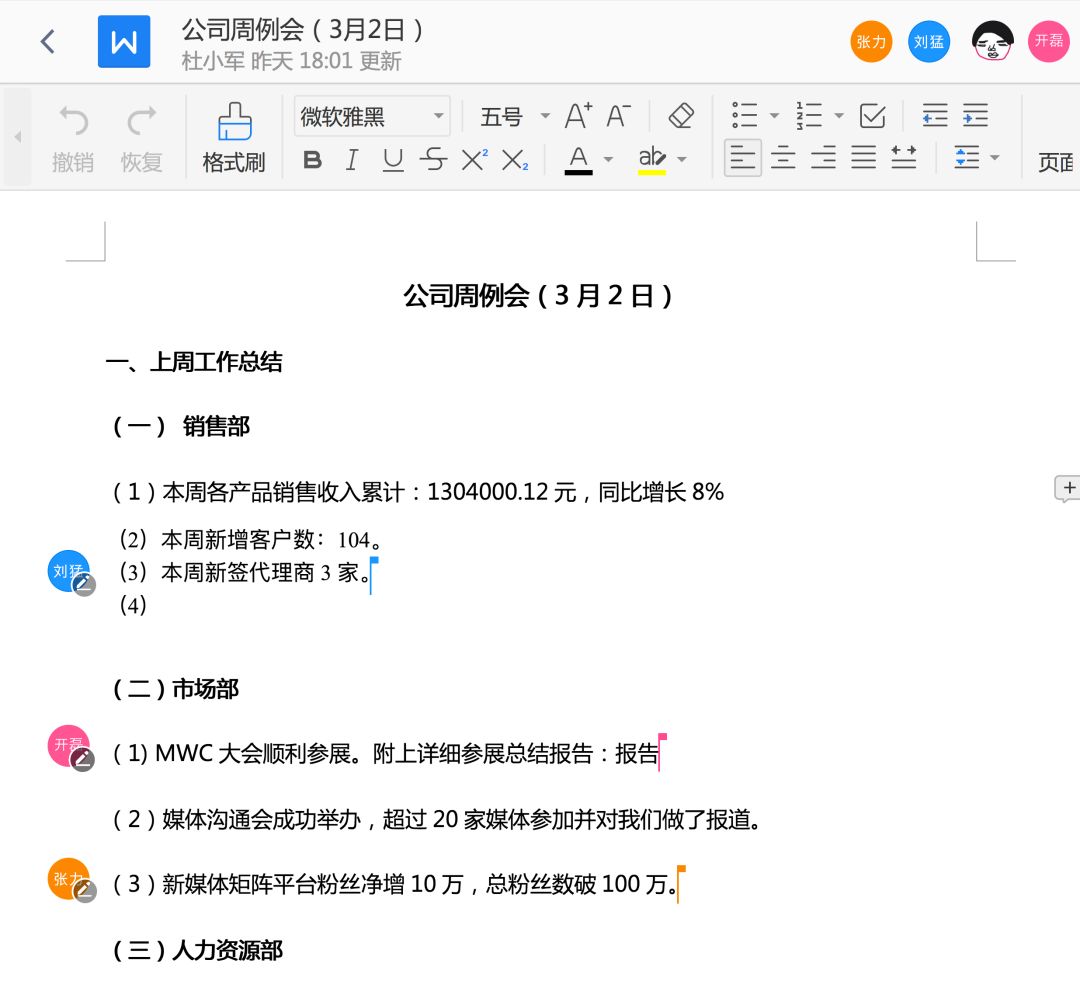The image size is (1080, 981).
Task: Click the undo arrow (撤销)
Action: (73, 121)
